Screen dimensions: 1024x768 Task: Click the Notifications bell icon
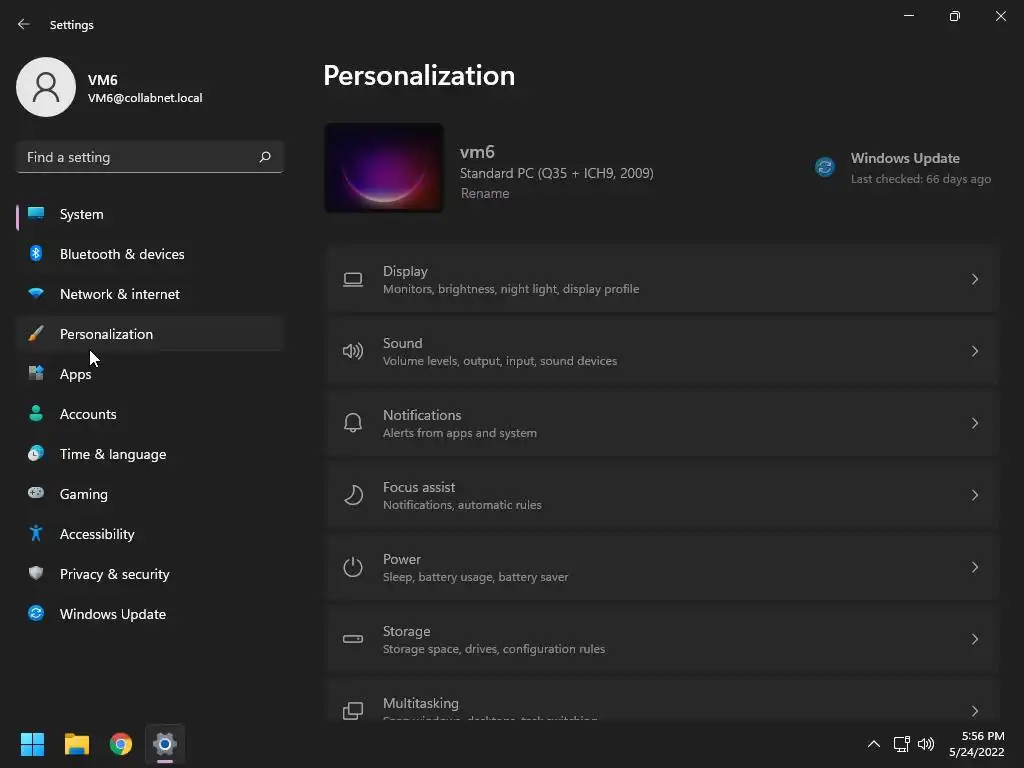pos(353,423)
